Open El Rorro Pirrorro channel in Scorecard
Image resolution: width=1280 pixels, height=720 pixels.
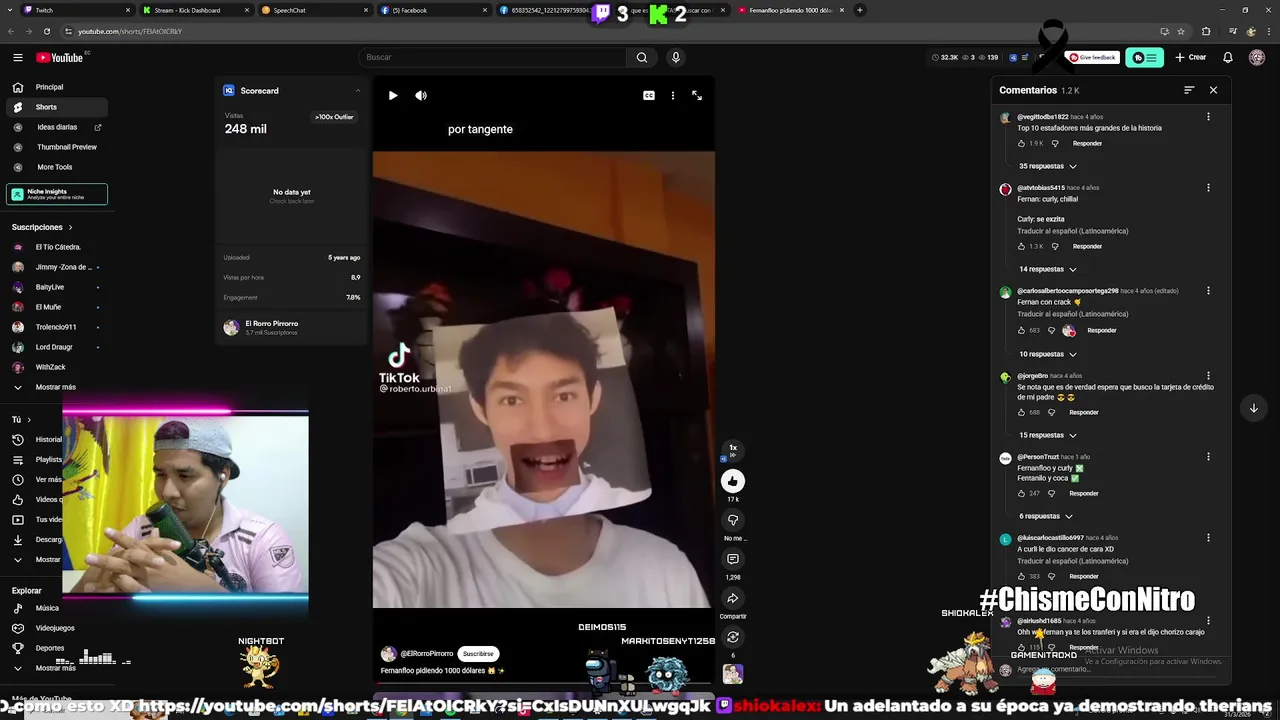271,327
